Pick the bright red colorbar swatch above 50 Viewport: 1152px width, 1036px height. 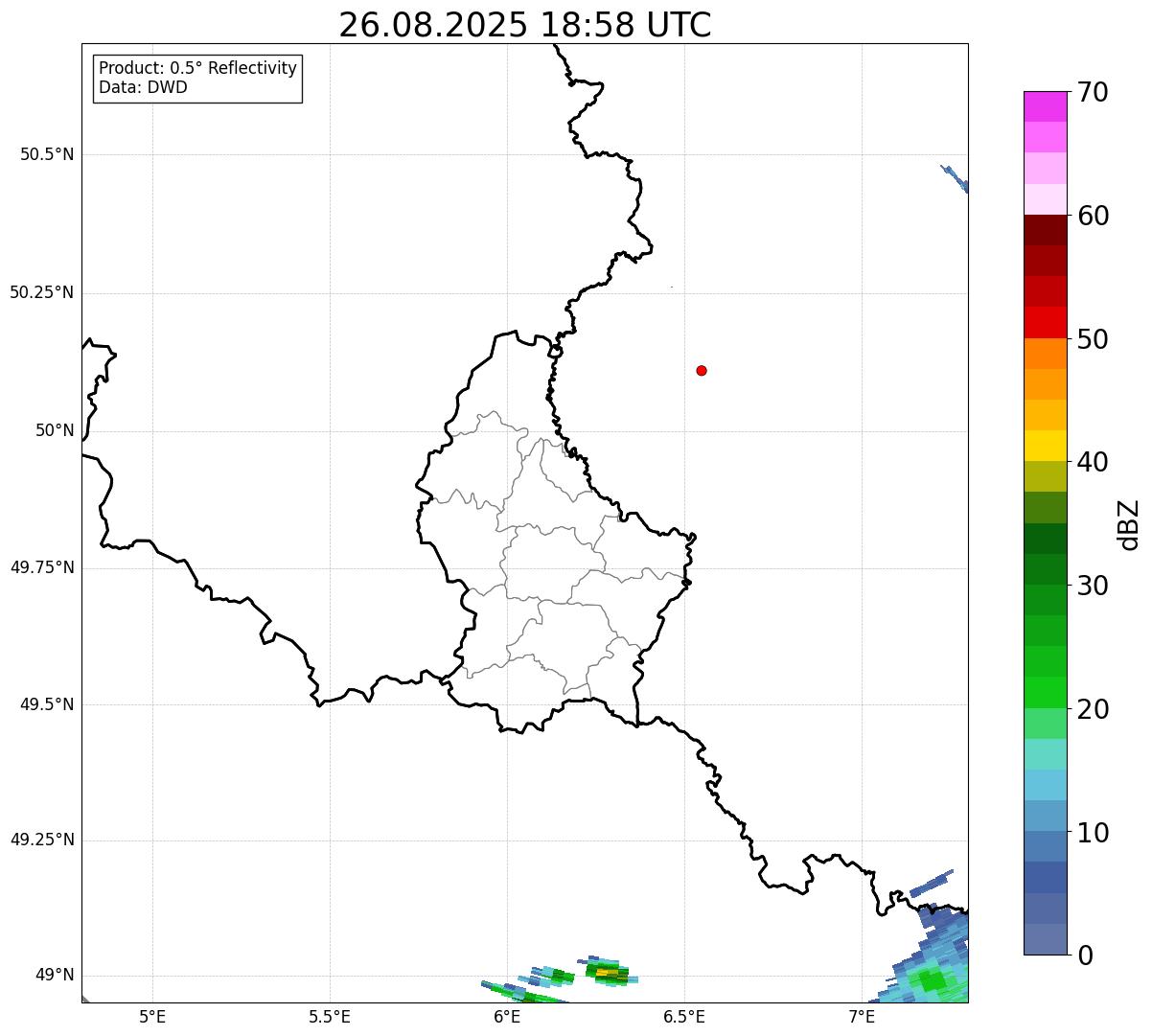coord(1045,322)
